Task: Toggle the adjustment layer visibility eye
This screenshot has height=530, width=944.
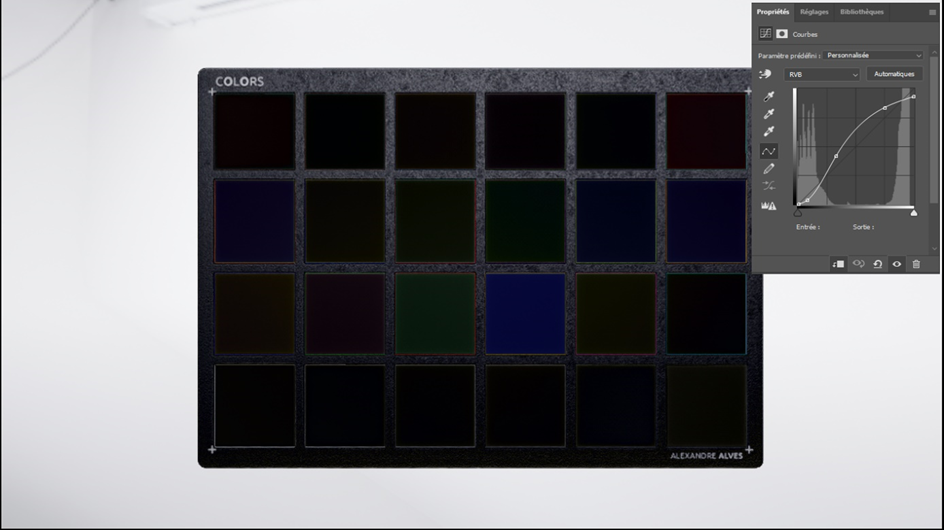Action: (897, 264)
